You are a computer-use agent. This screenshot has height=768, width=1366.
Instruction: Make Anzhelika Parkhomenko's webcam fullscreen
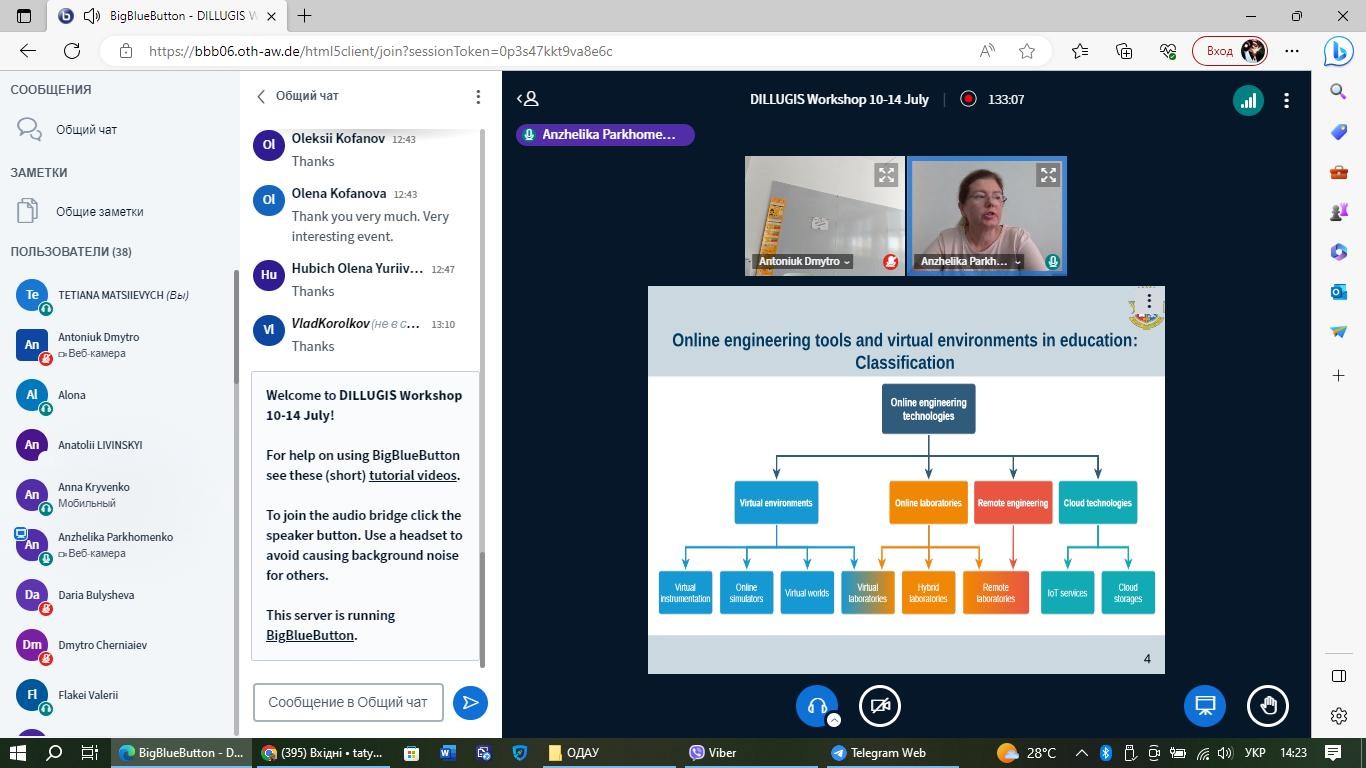tap(1047, 175)
